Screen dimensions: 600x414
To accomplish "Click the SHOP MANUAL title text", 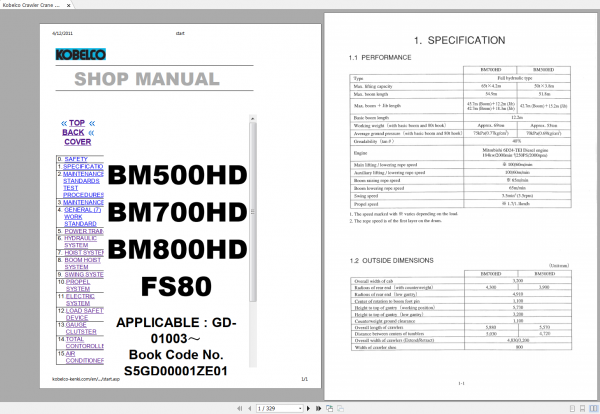I will click(147, 79).
